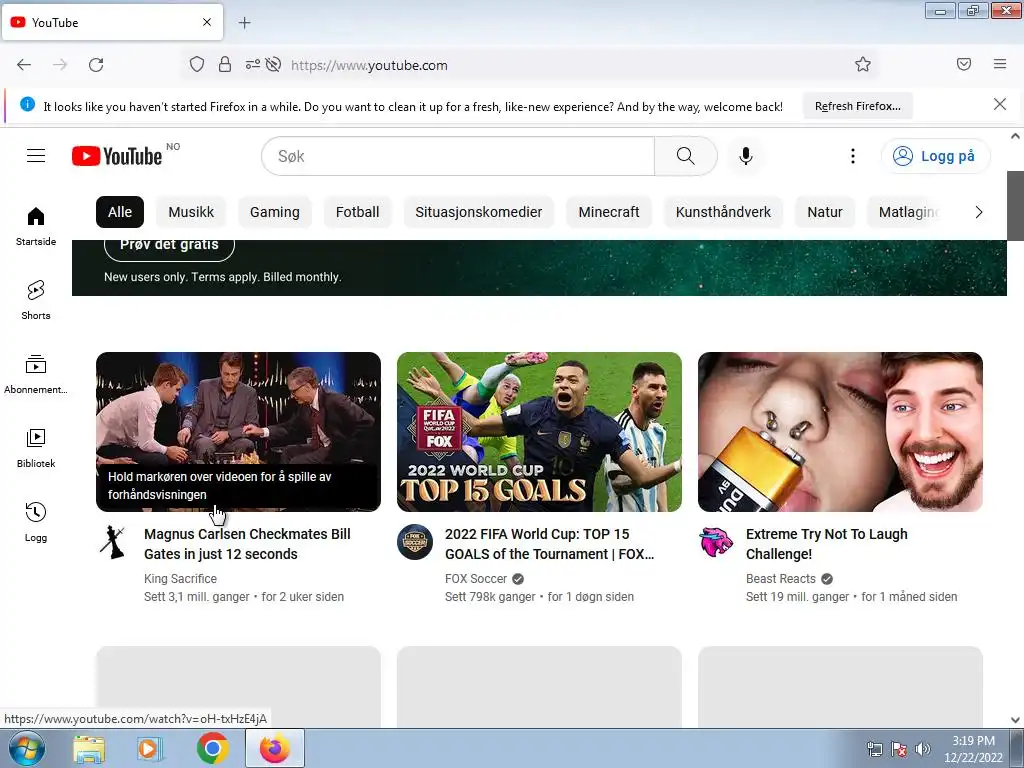Screen dimensions: 1024x768
Task: Click scrollbar down arrow
Action: click(1015, 720)
